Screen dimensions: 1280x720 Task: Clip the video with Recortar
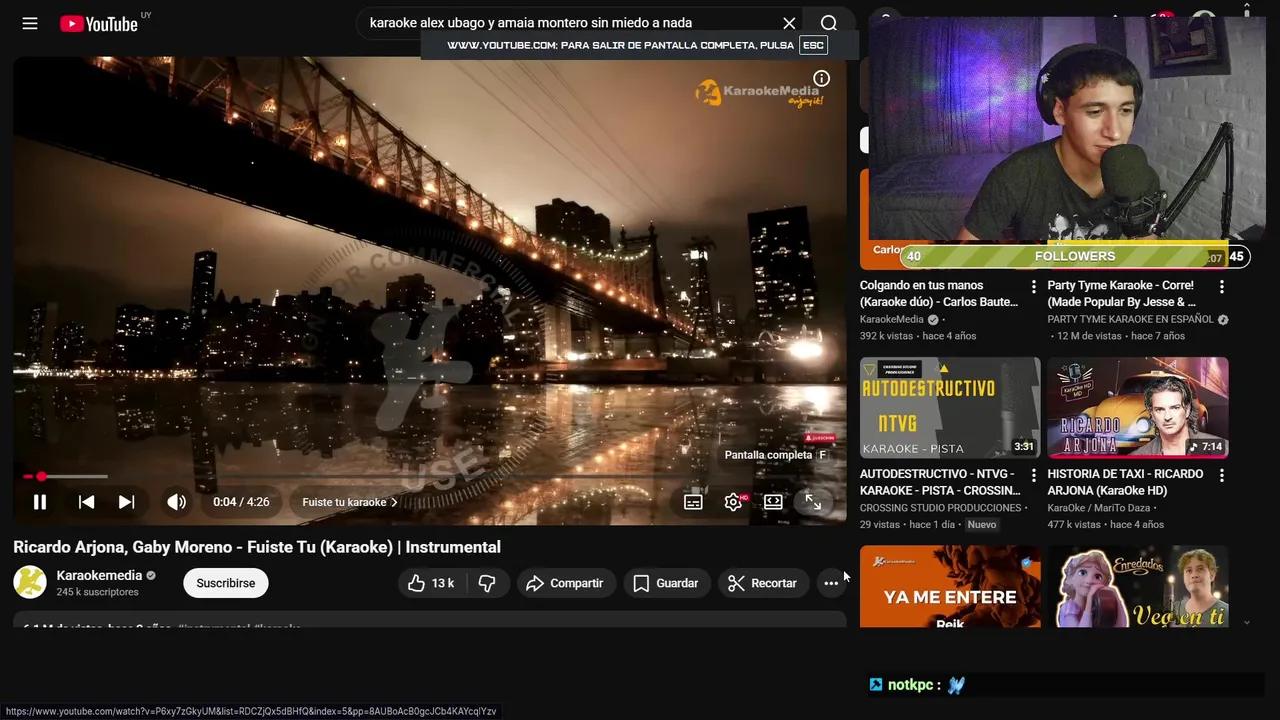(762, 583)
